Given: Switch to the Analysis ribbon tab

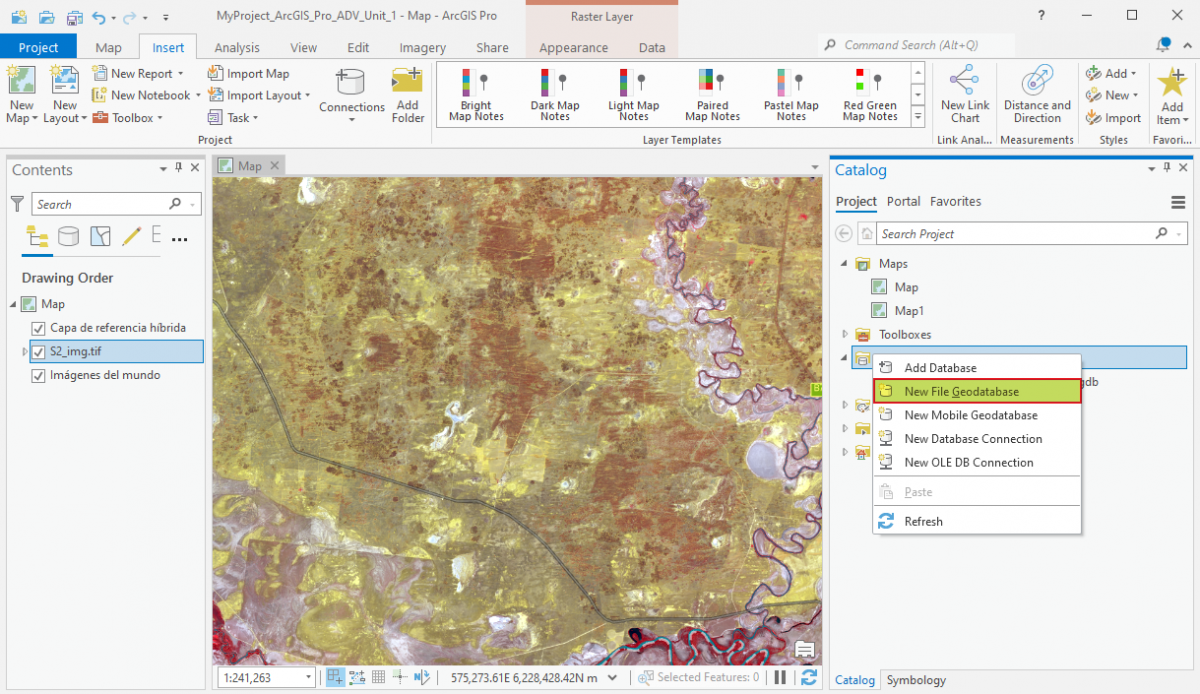Looking at the screenshot, I should click(x=237, y=47).
